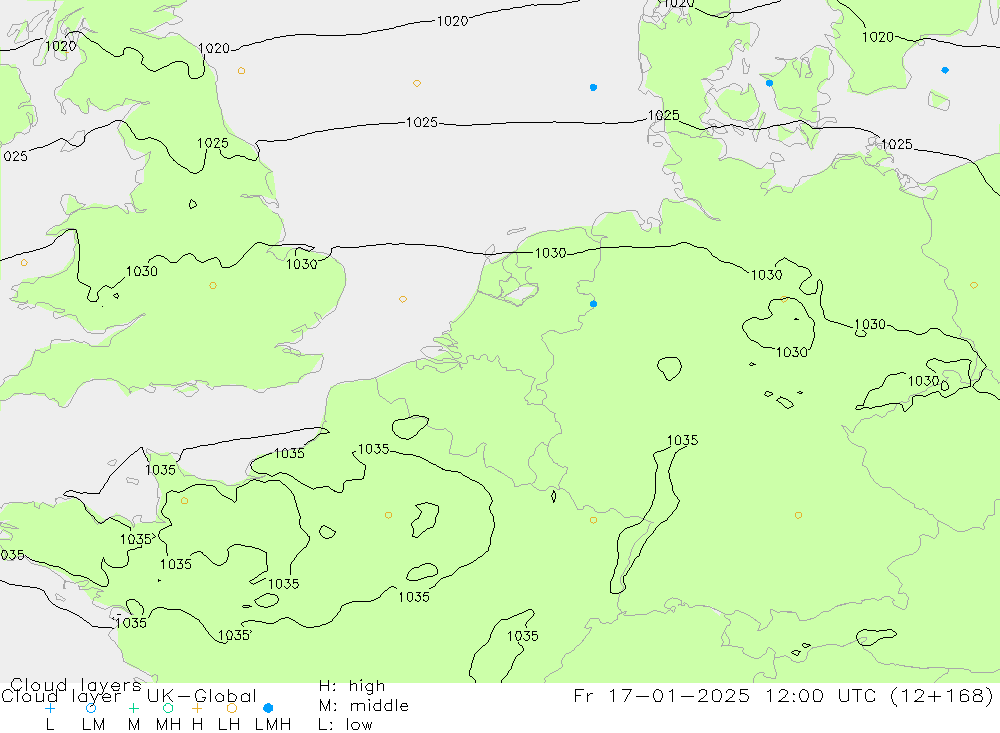Click the 'LMH' legend label
This screenshot has width=1000, height=733.
(273, 725)
